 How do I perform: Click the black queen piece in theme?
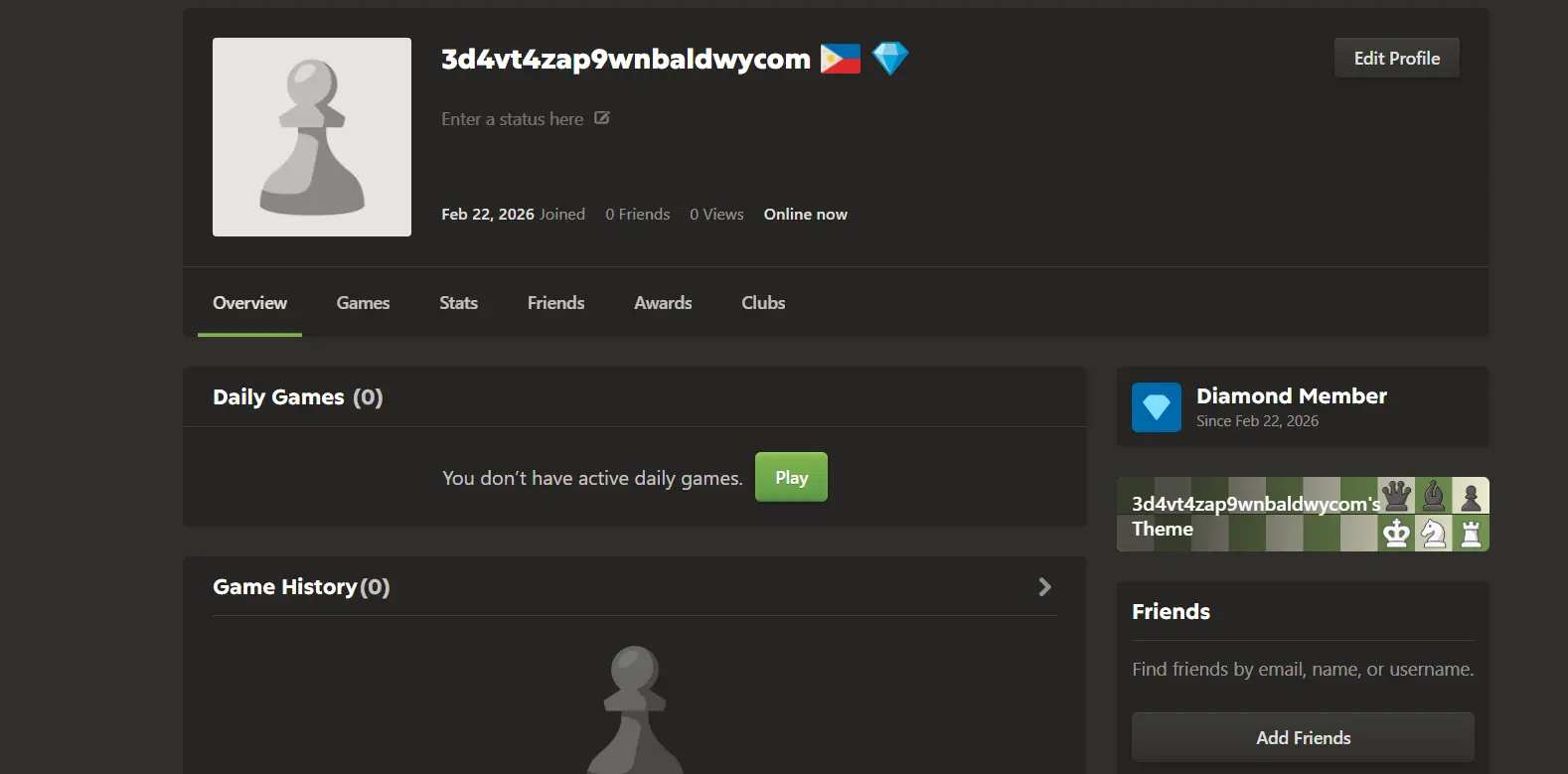[x=1396, y=495]
